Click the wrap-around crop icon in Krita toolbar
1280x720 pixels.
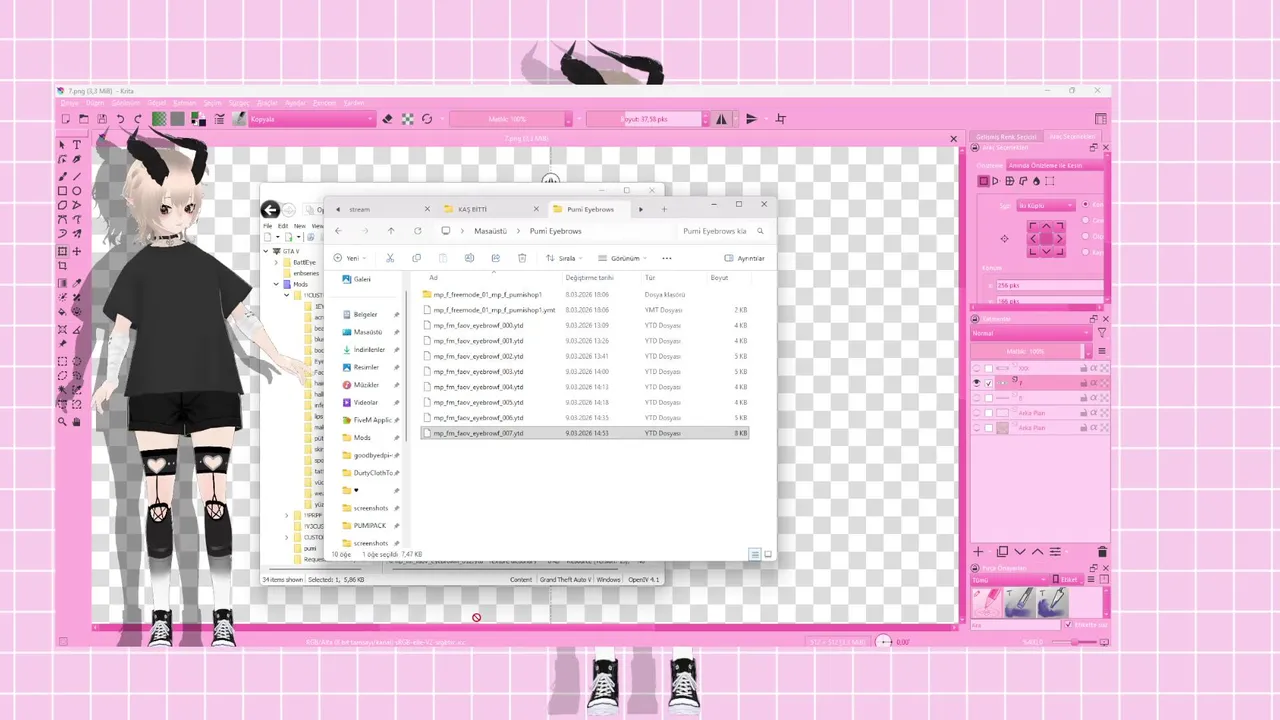781,119
